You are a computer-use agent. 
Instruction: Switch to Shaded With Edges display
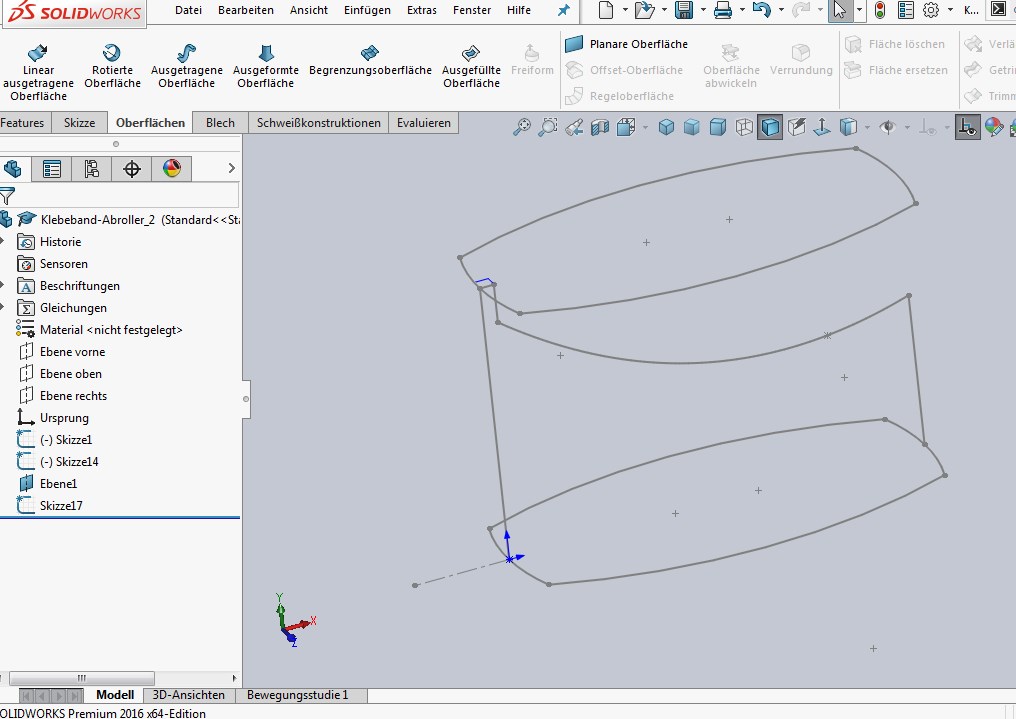666,127
